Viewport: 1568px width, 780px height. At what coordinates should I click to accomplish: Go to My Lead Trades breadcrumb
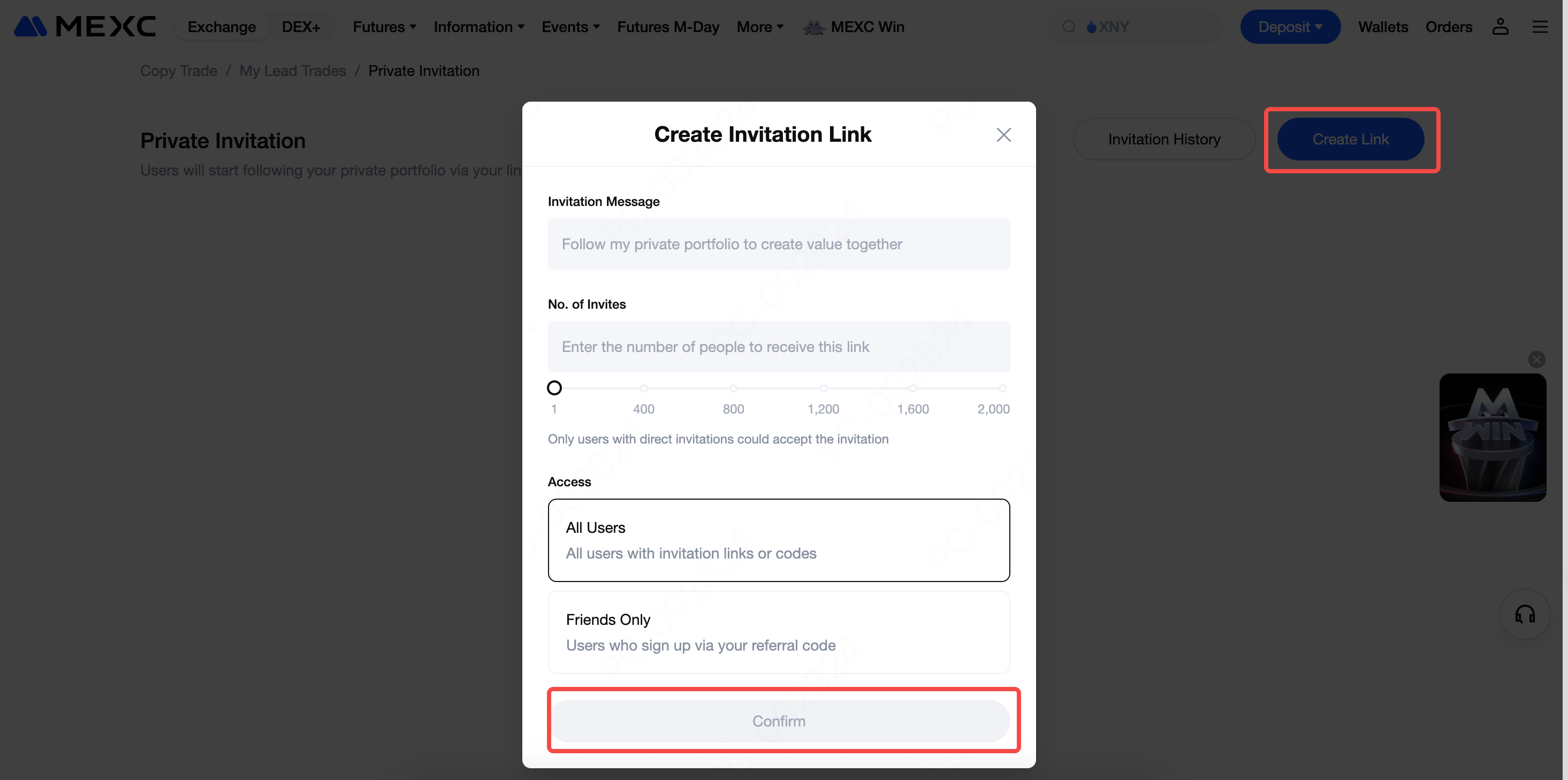click(x=292, y=71)
